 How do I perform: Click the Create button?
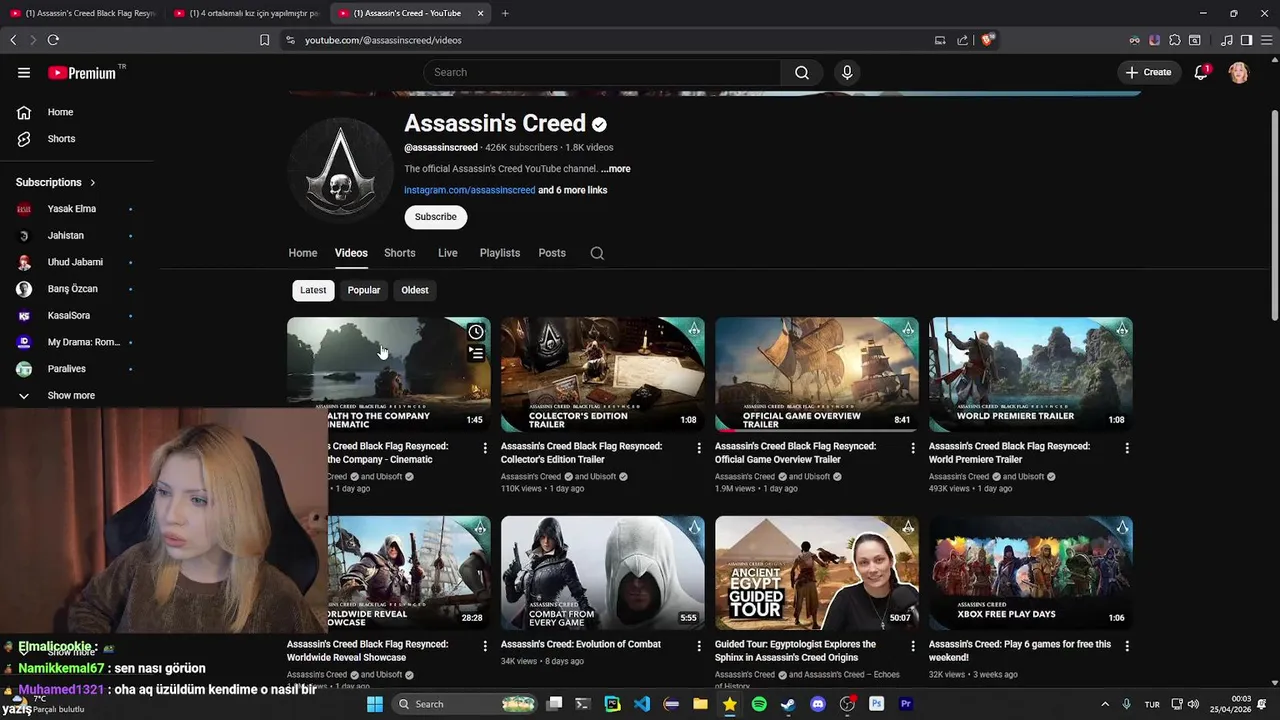pyautogui.click(x=1148, y=72)
